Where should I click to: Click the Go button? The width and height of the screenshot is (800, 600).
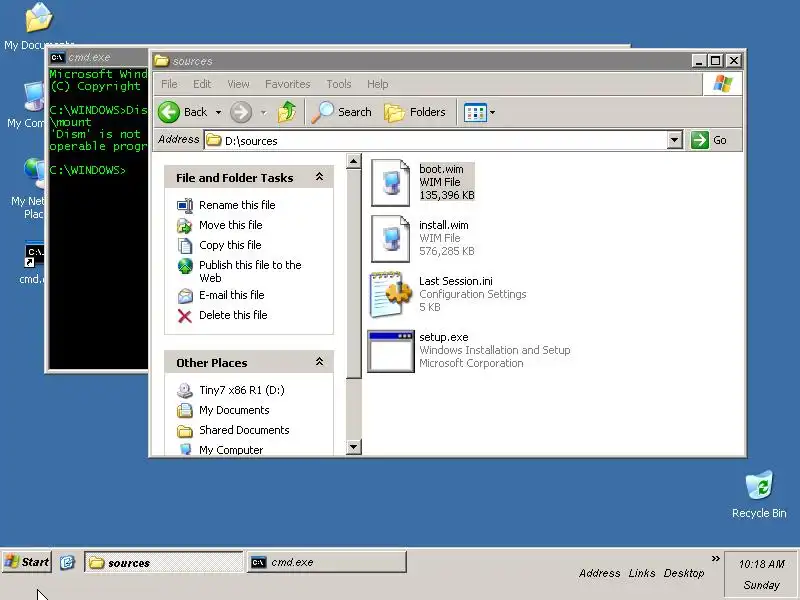709,140
